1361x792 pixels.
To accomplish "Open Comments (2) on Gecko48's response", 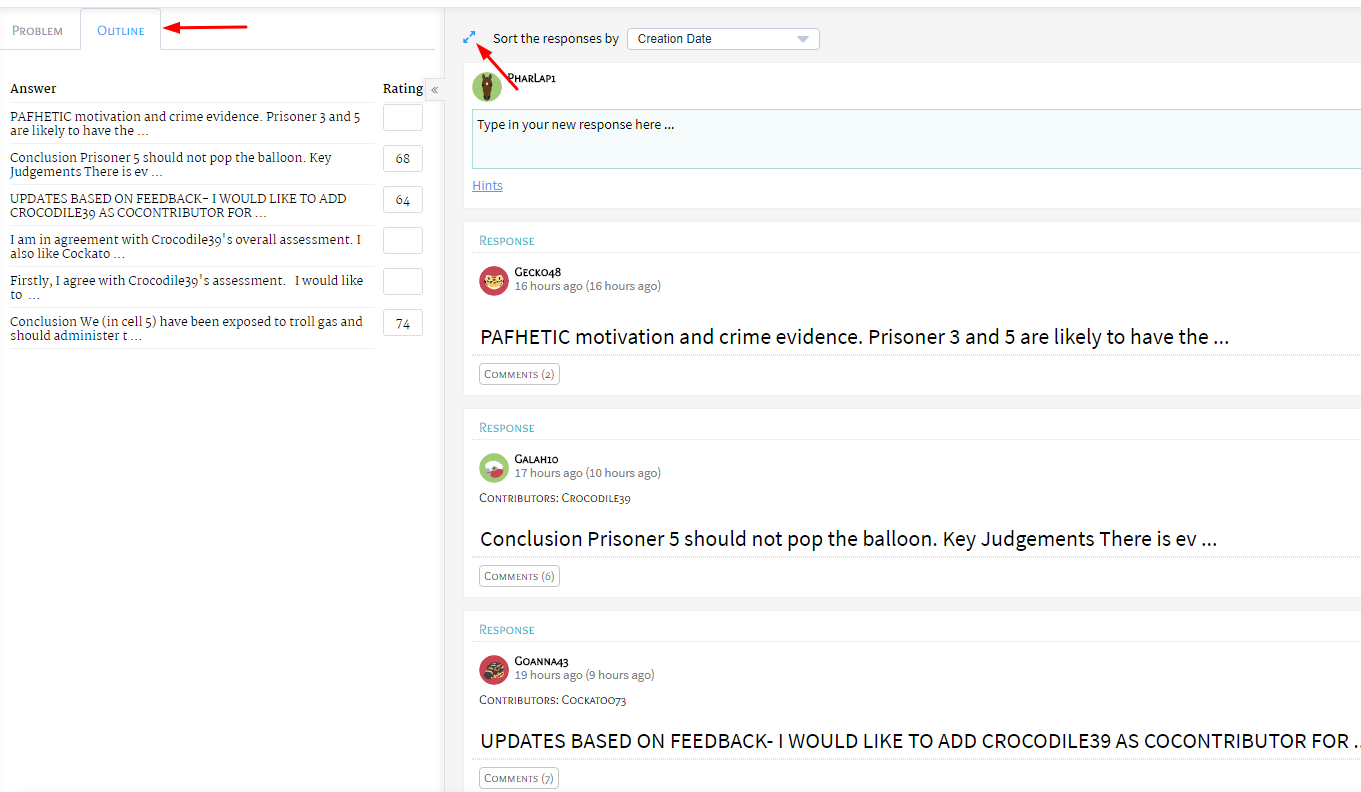I will click(x=519, y=374).
